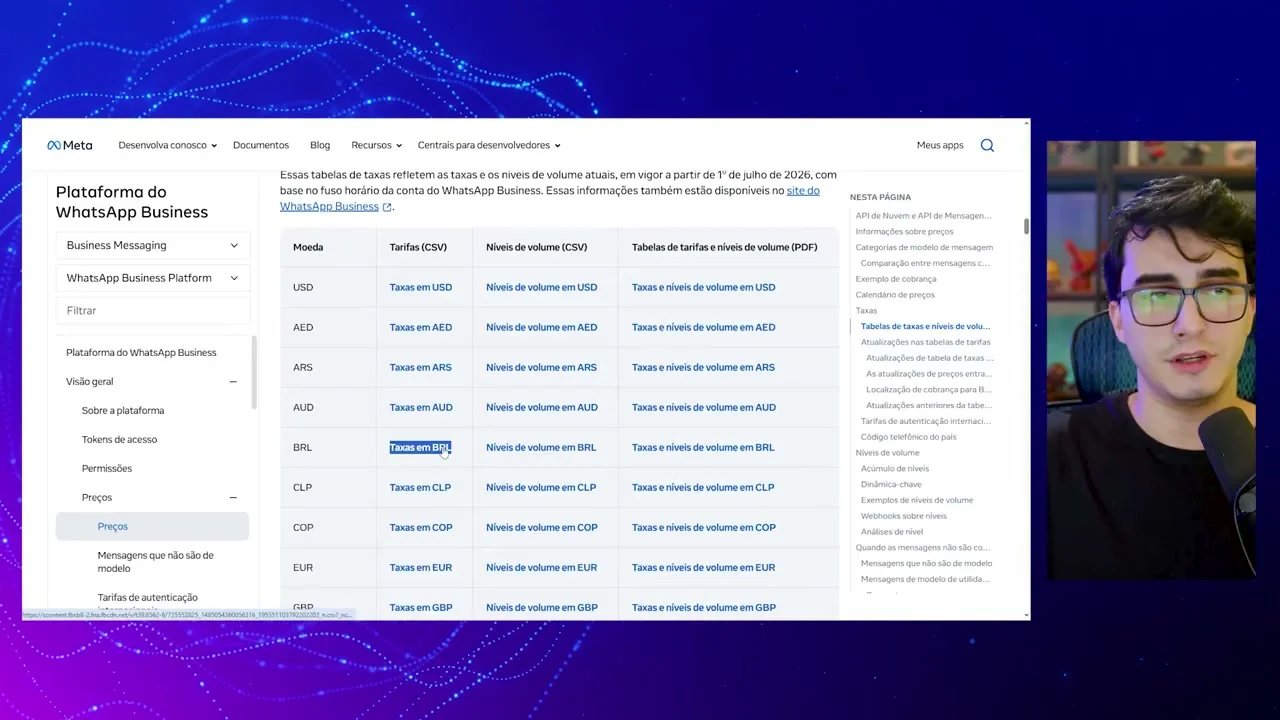Viewport: 1280px width, 720px height.
Task: Jump to Análises de nível section
Action: (892, 532)
